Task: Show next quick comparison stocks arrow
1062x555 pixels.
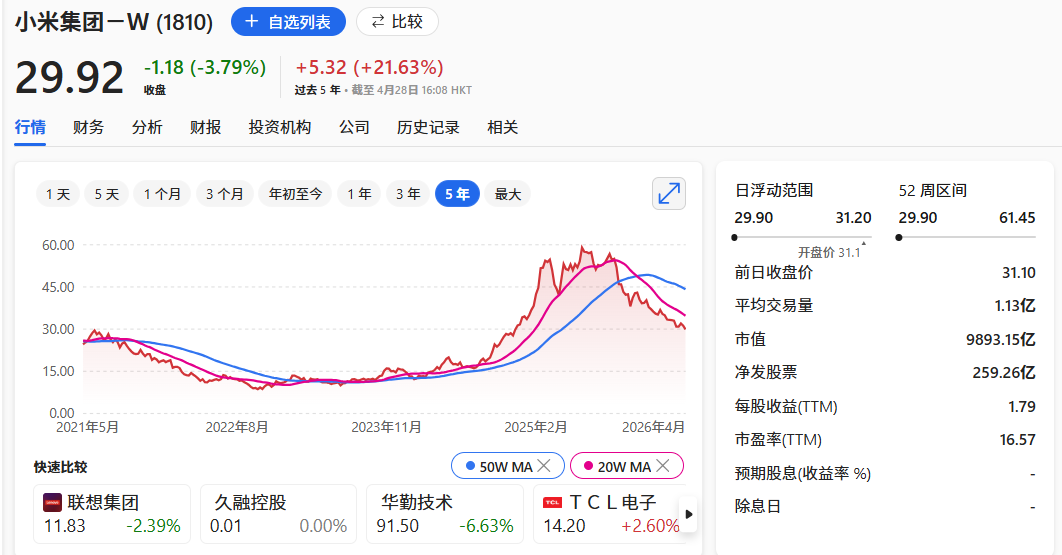Action: tap(689, 514)
